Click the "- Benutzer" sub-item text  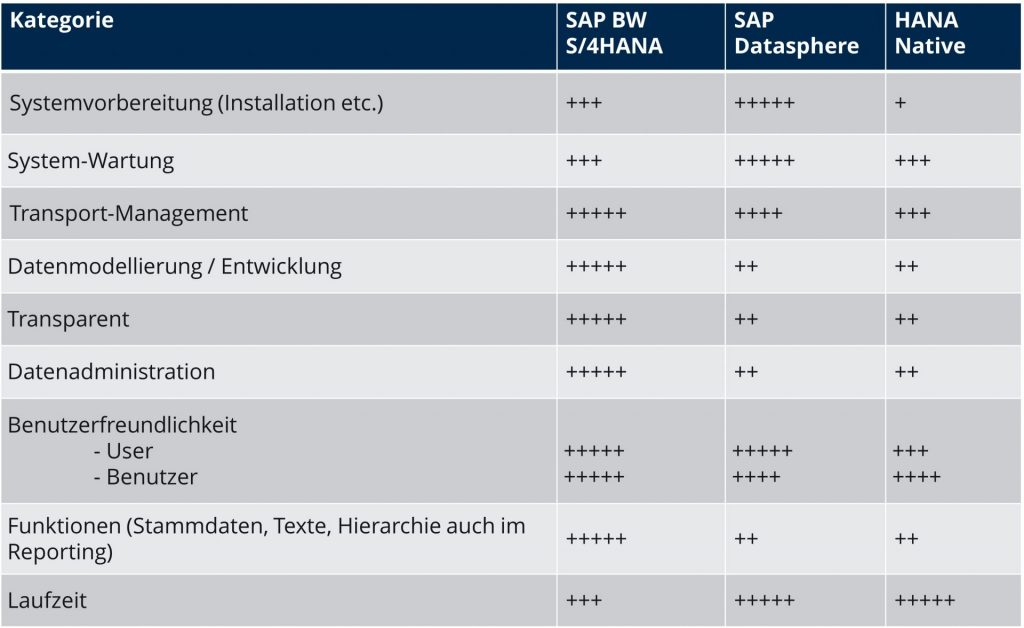[145, 477]
